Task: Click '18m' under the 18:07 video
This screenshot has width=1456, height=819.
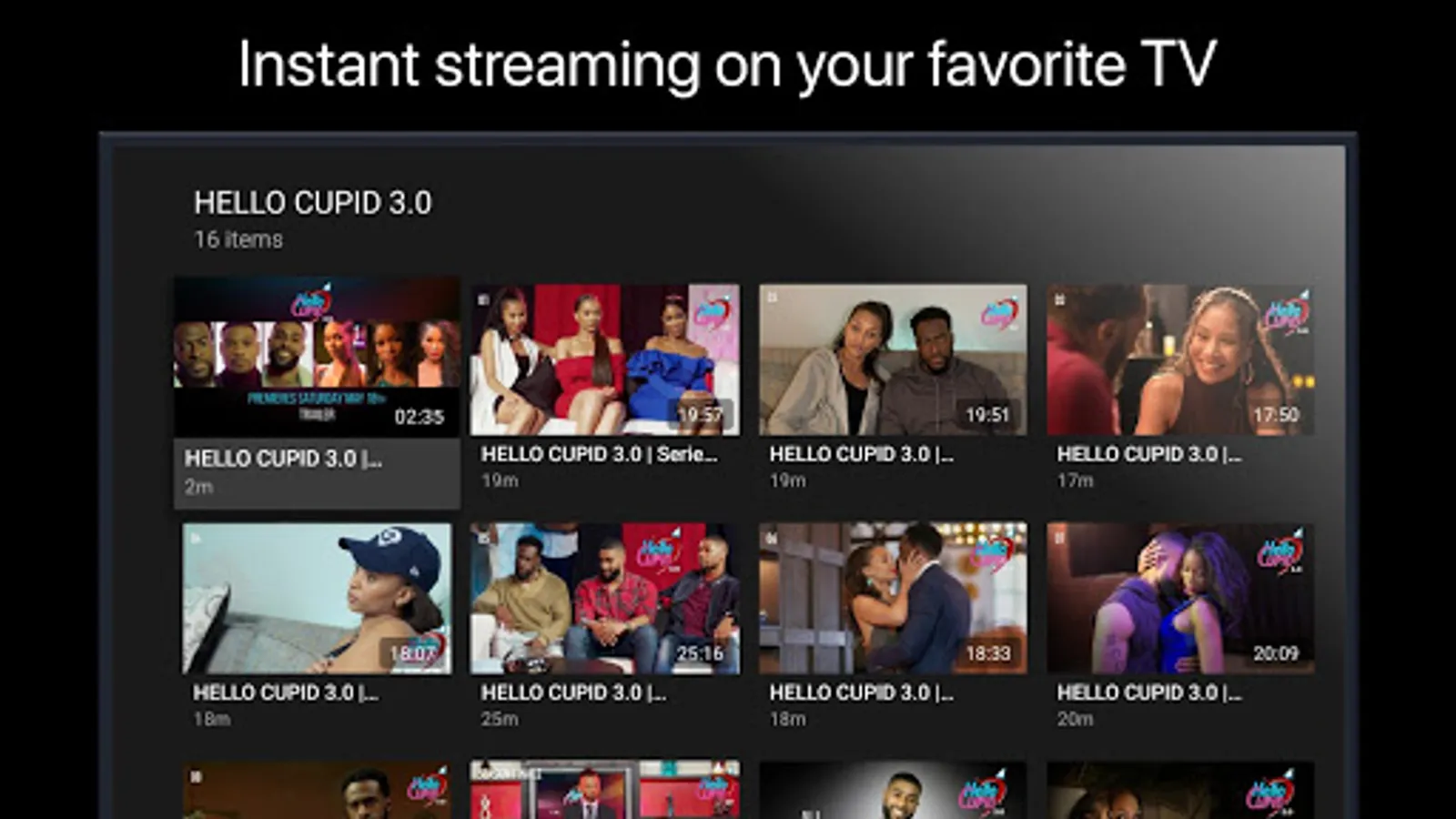Action: (x=211, y=719)
